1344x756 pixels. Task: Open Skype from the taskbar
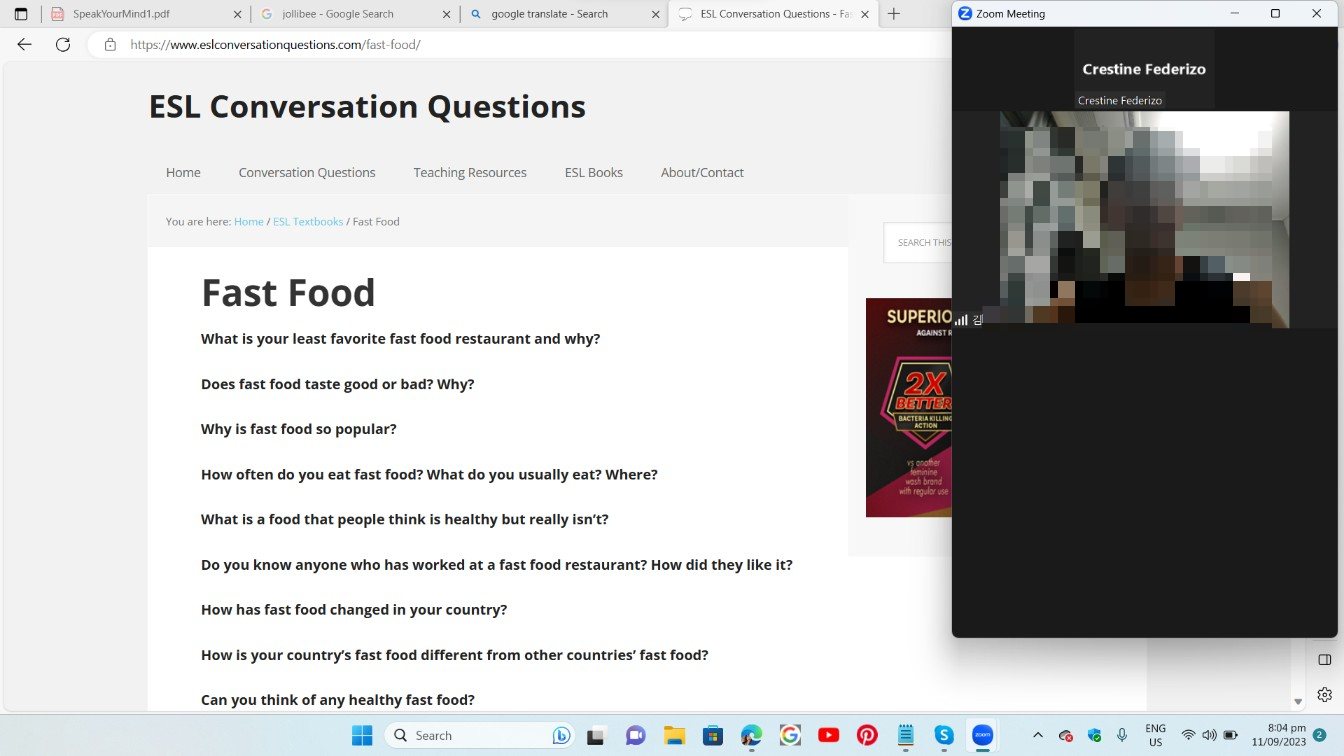tap(944, 735)
